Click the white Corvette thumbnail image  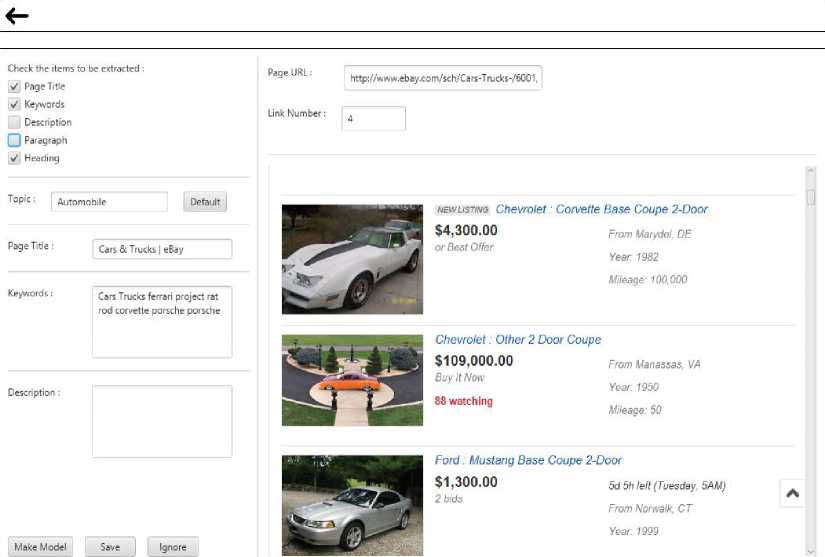(353, 259)
